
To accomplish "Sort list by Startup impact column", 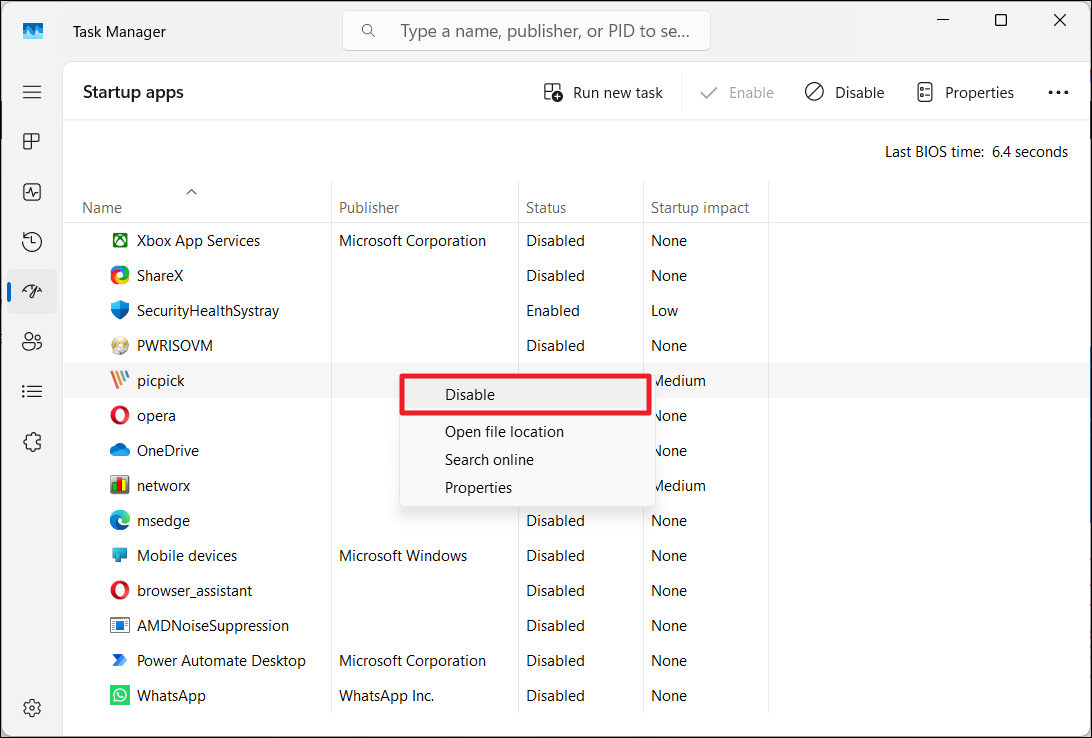I will pyautogui.click(x=700, y=208).
